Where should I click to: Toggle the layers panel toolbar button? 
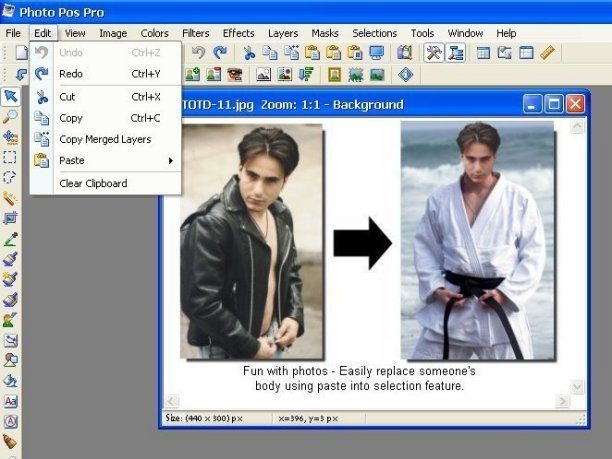455,53
